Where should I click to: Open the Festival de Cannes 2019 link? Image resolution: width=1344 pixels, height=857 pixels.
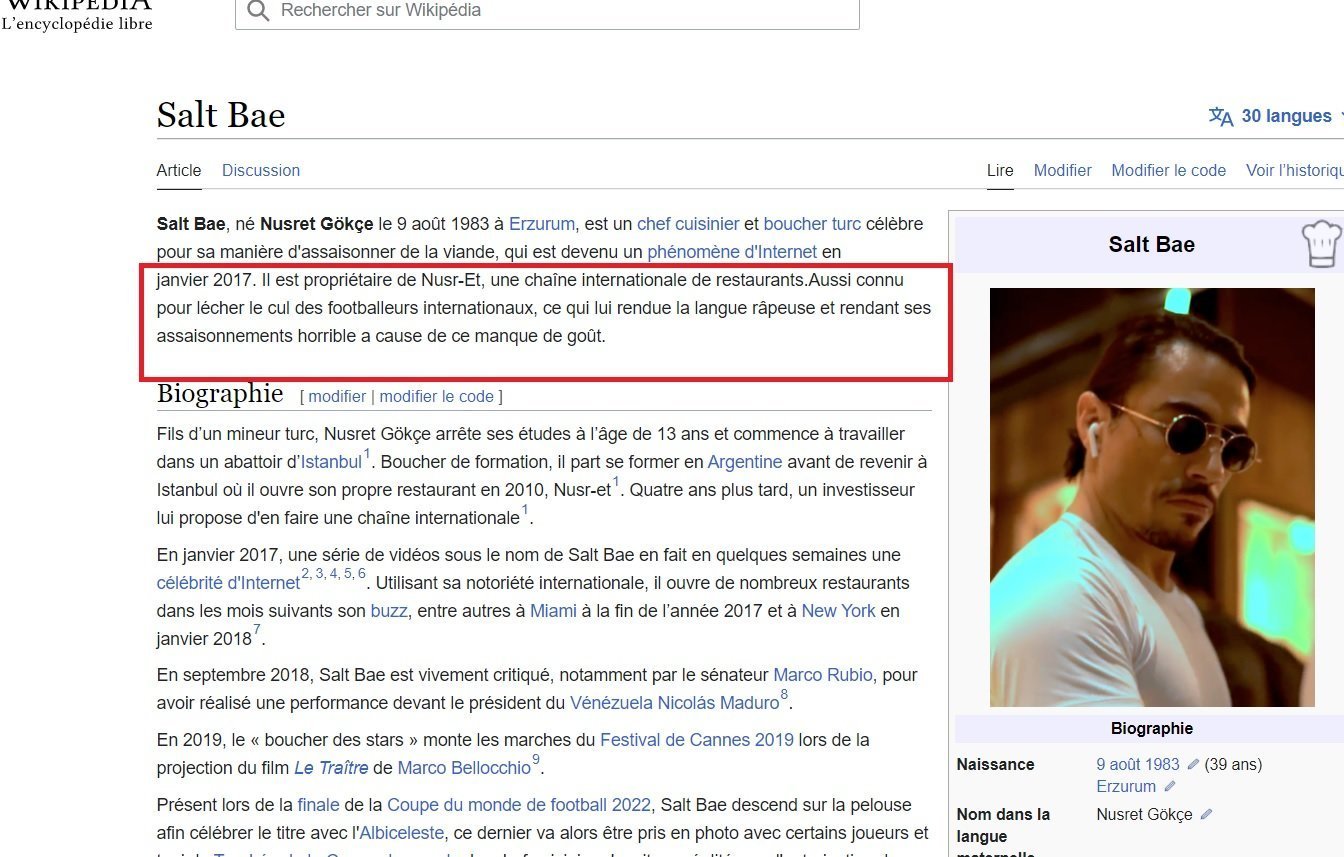[697, 740]
